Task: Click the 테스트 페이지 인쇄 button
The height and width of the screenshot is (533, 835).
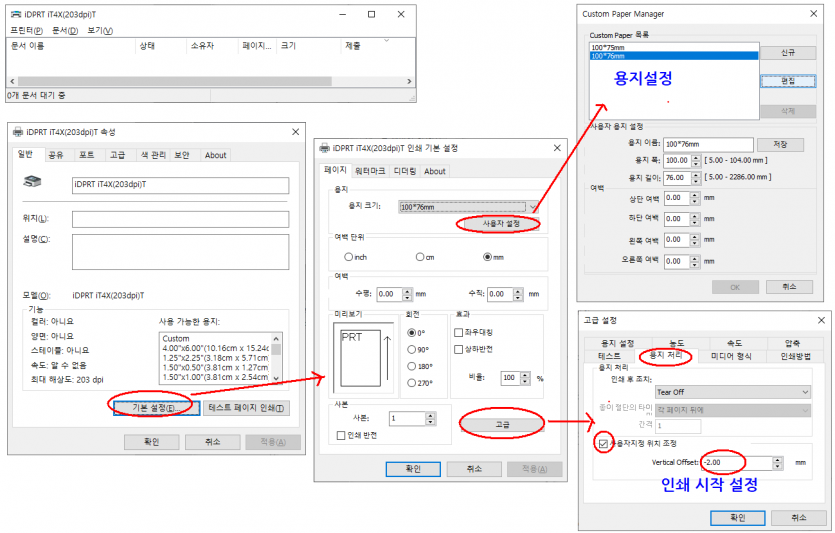Action: click(247, 408)
